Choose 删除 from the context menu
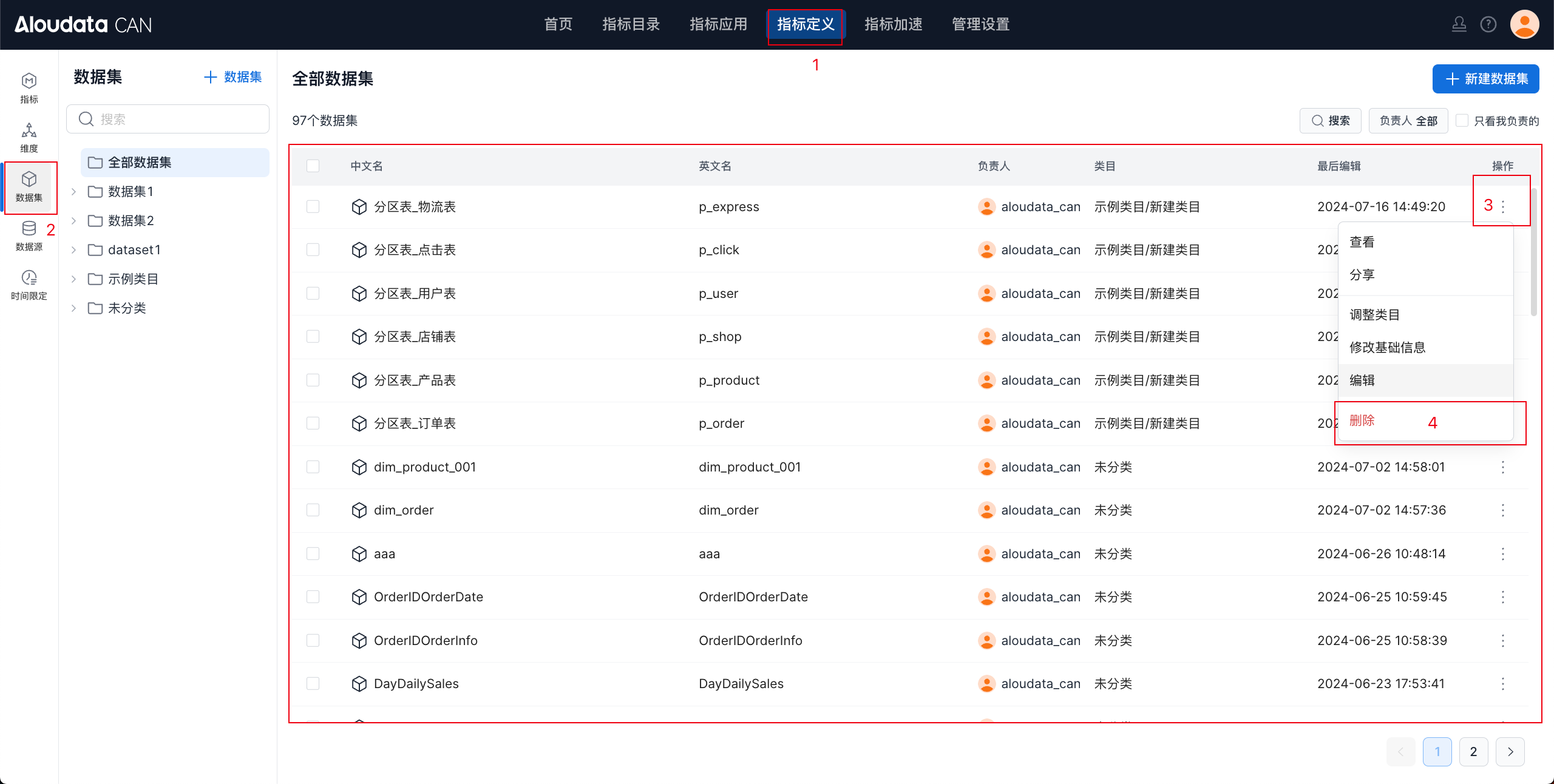 [1362, 421]
